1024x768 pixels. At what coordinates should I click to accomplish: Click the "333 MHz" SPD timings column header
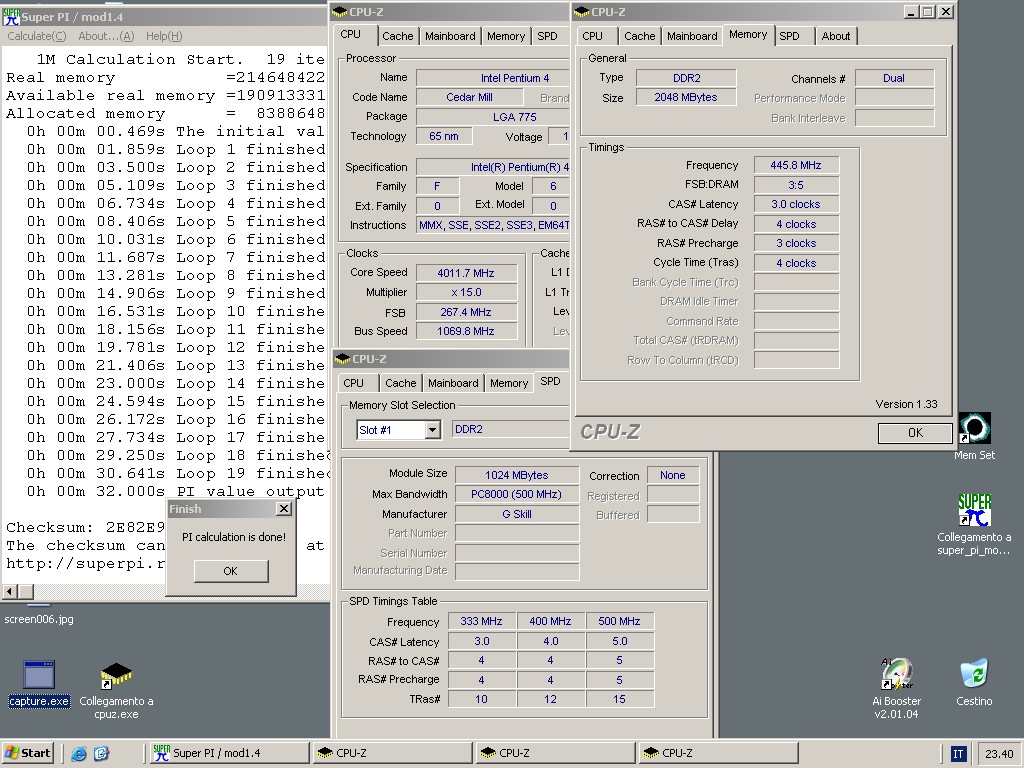pos(481,621)
